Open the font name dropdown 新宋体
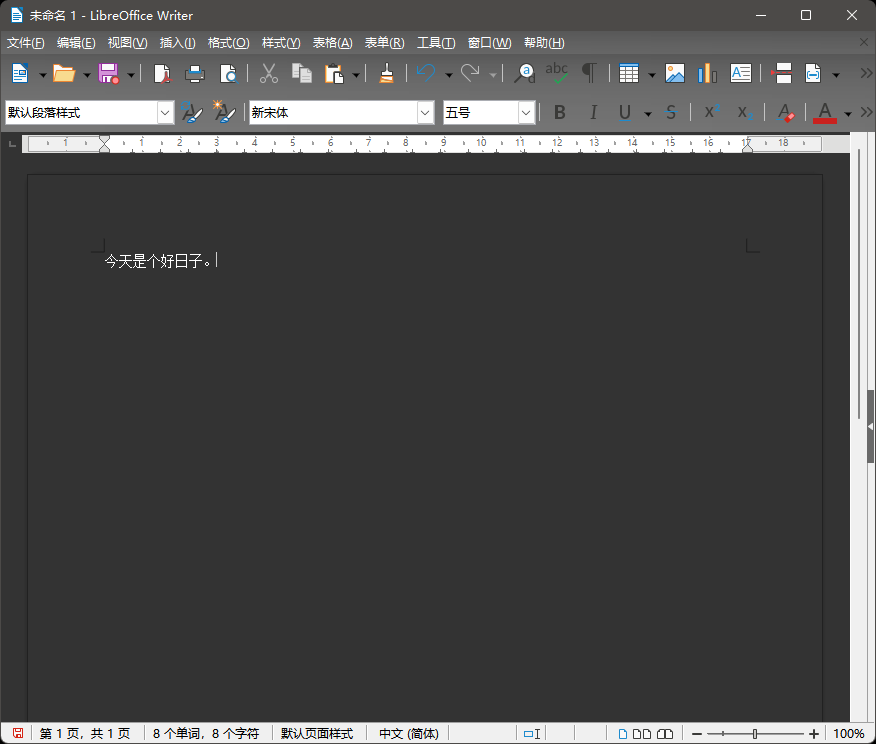Viewport: 876px width, 744px height. [x=425, y=113]
